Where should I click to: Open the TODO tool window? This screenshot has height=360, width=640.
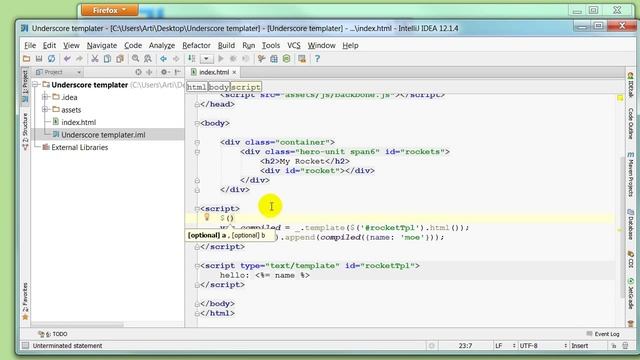pos(53,334)
